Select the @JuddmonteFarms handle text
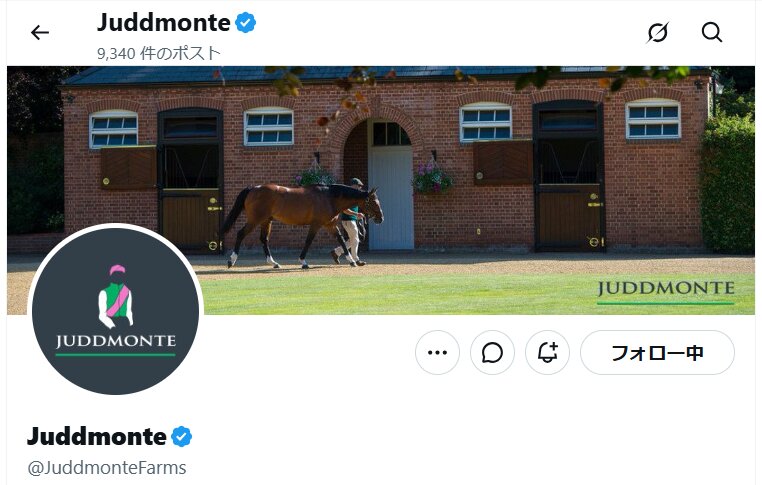 pyautogui.click(x=107, y=468)
